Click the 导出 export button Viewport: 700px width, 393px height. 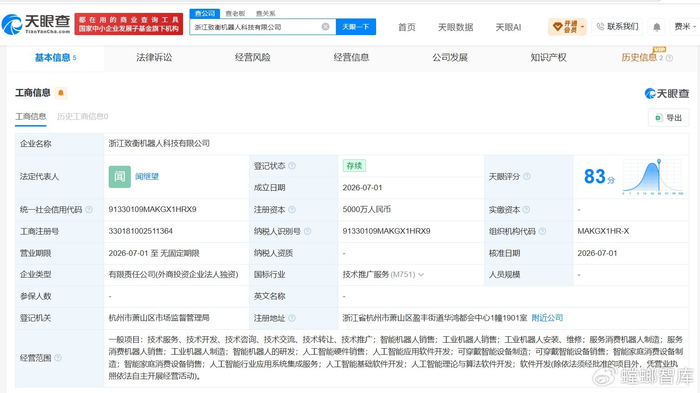click(x=668, y=118)
